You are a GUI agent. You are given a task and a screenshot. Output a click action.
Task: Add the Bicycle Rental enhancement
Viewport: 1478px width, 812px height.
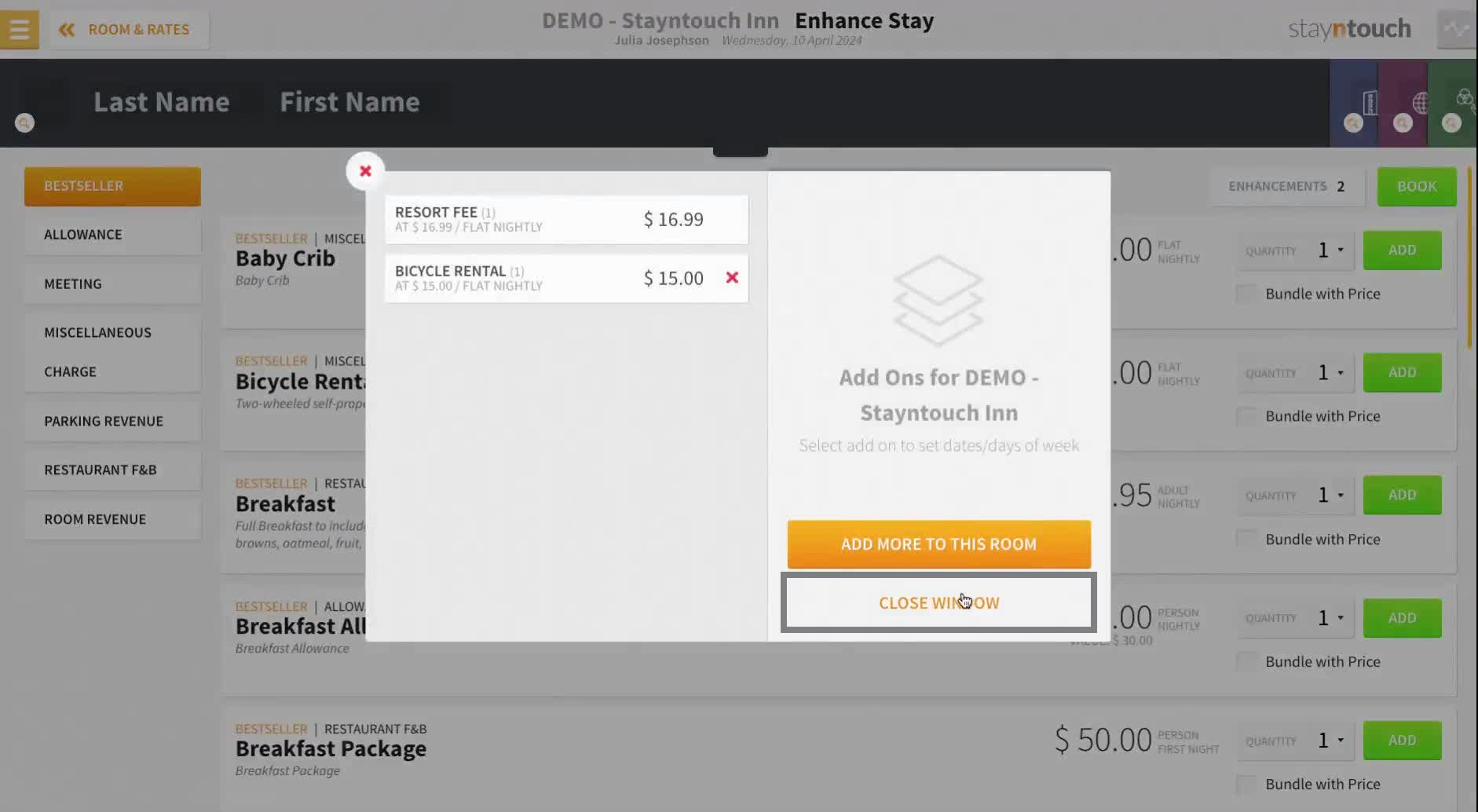(x=1402, y=372)
